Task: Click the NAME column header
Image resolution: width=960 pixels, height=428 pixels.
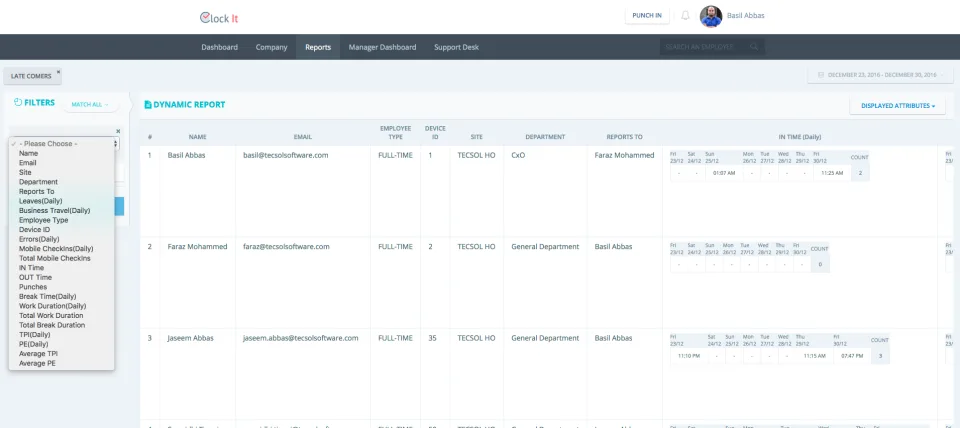Action: pos(197,137)
